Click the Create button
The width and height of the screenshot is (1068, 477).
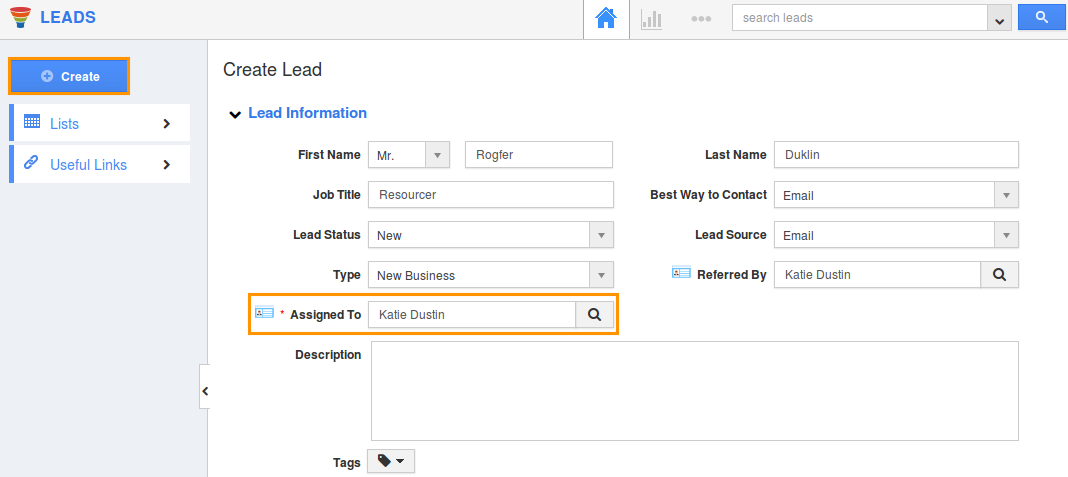point(69,76)
